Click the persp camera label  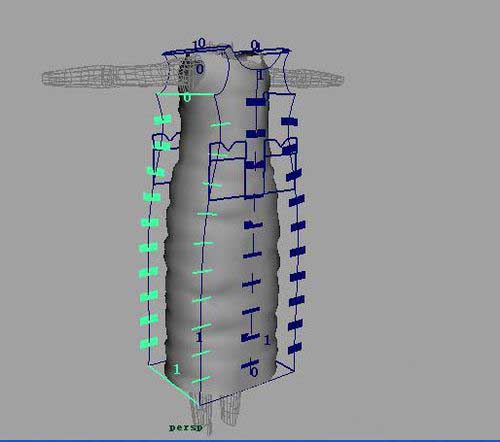tap(186, 428)
